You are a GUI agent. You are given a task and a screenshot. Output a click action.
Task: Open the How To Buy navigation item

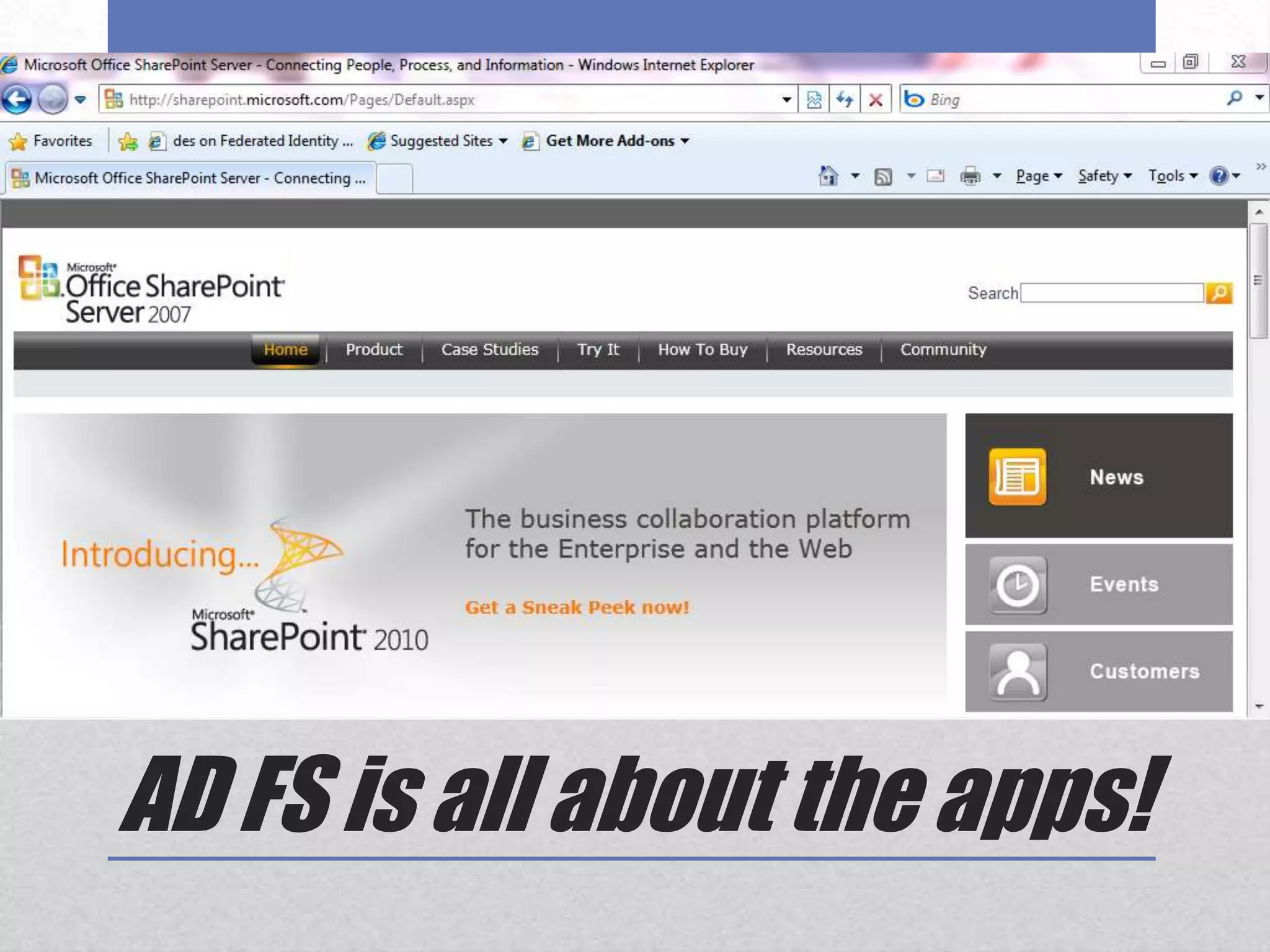tap(703, 350)
